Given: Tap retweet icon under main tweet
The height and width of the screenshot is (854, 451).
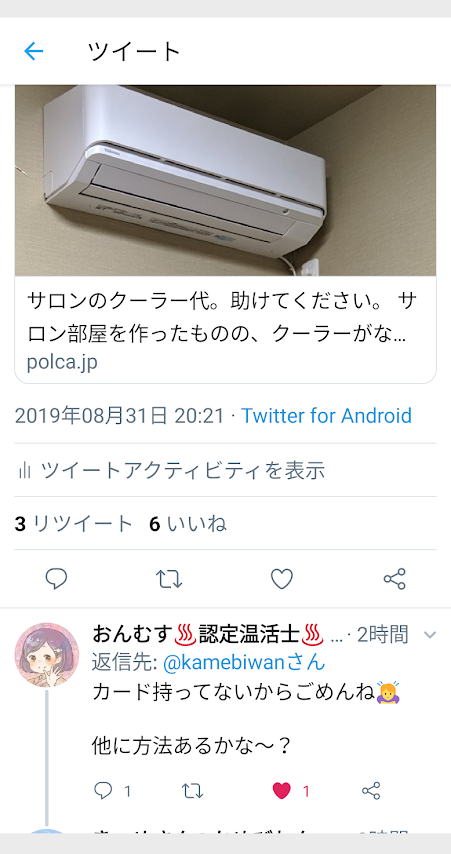Looking at the screenshot, I should 169,578.
